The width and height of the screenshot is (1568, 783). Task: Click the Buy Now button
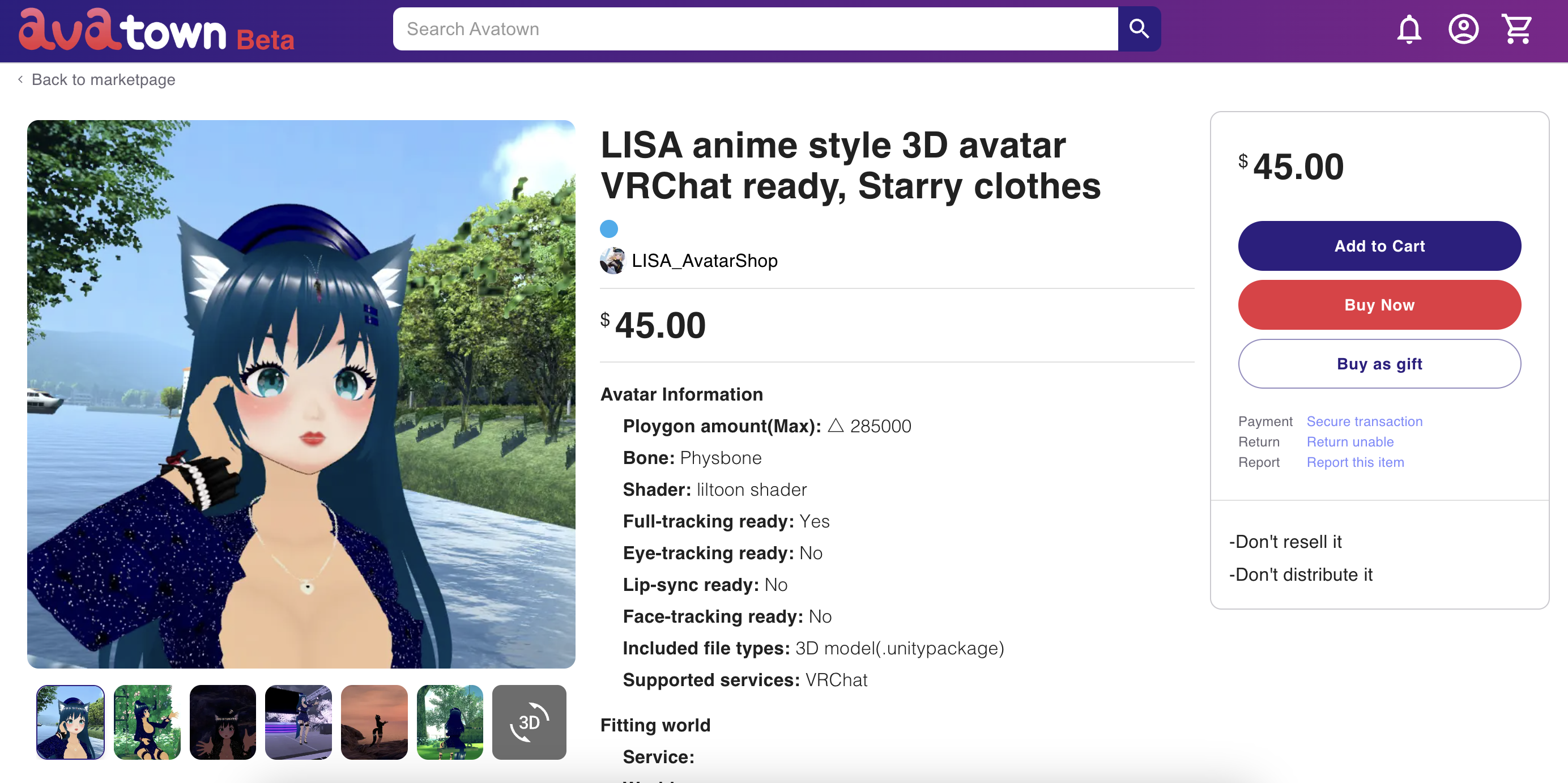1379,304
